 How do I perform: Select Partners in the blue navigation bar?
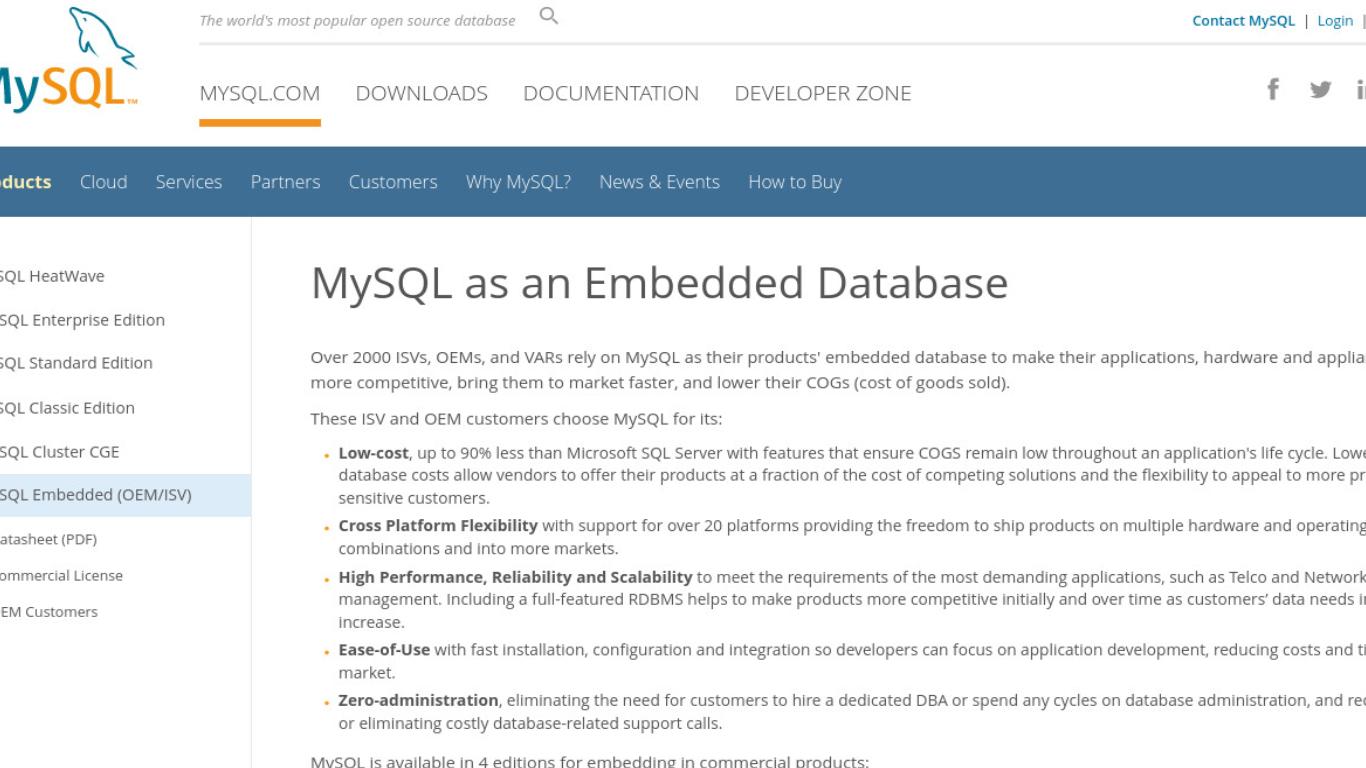(286, 182)
